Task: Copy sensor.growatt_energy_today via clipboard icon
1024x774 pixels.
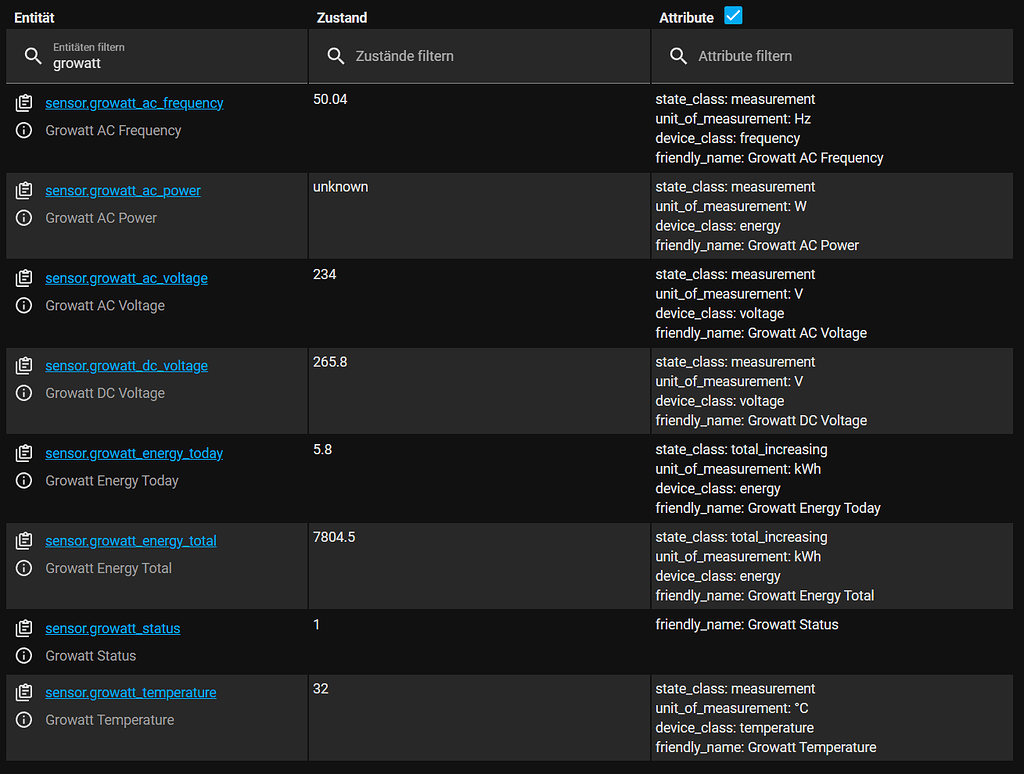Action: (x=24, y=452)
